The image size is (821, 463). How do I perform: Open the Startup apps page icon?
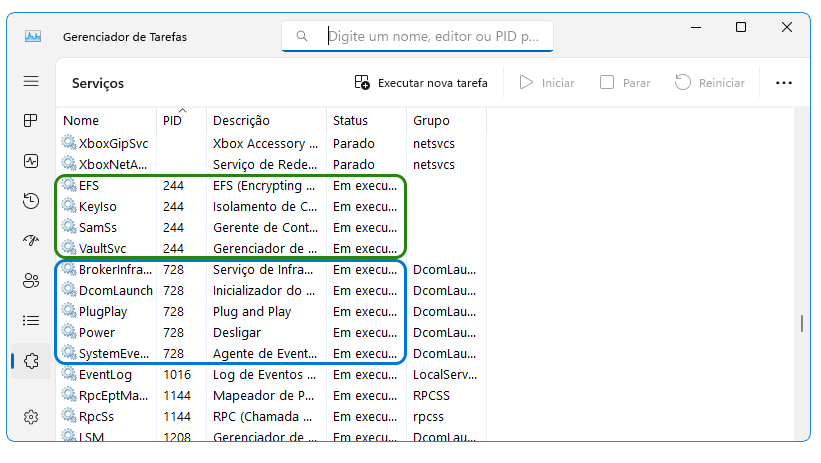pos(31,240)
